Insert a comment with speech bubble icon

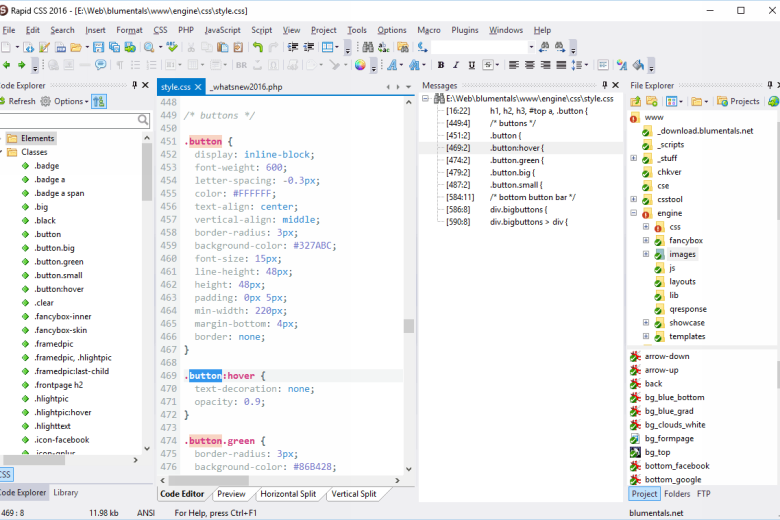pos(100,65)
